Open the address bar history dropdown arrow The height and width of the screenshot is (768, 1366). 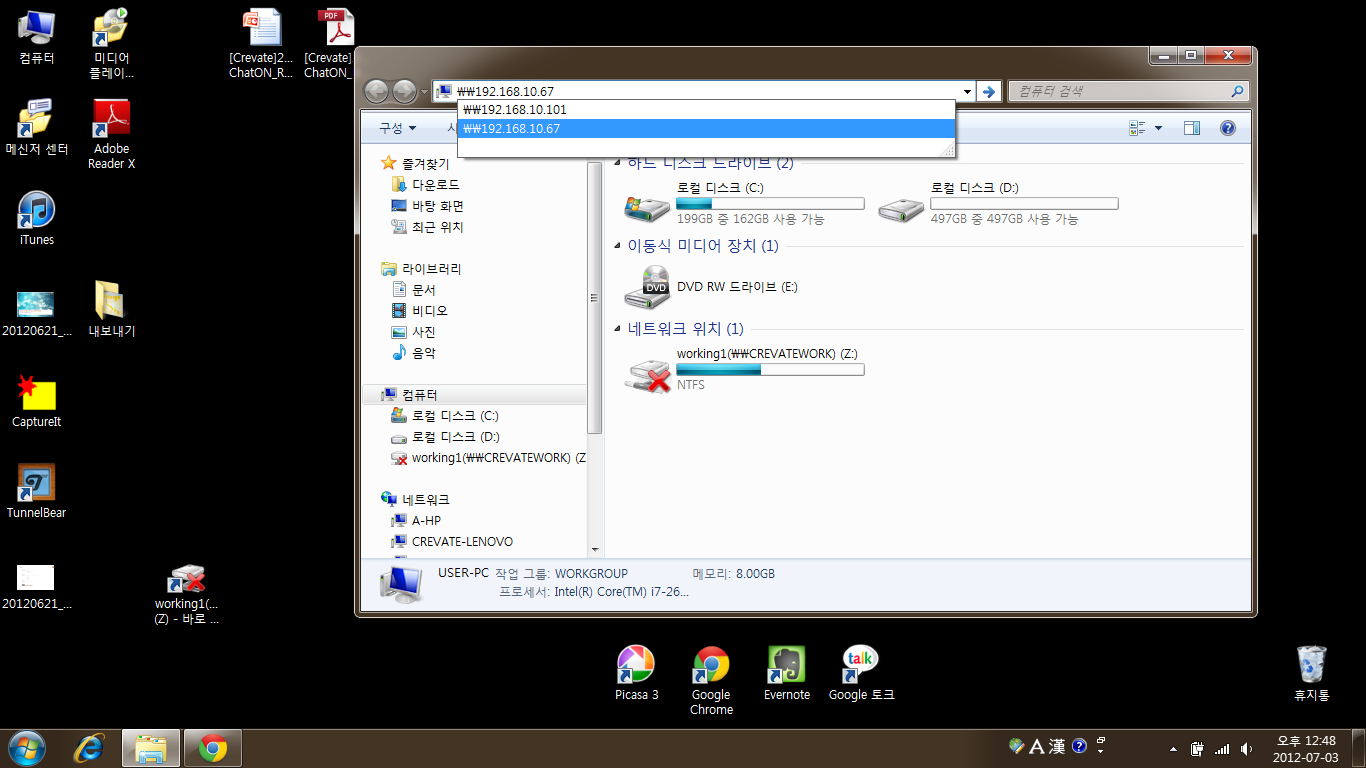click(x=967, y=91)
